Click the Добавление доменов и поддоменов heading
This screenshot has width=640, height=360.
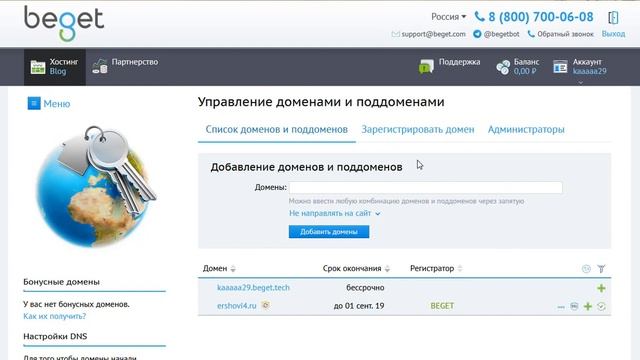(307, 167)
